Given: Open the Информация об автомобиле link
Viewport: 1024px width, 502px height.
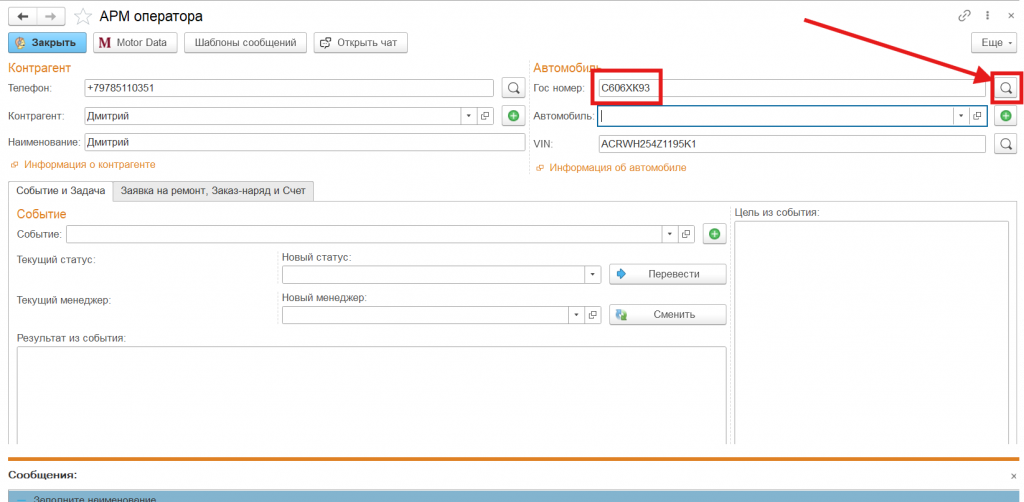Looking at the screenshot, I should tap(617, 168).
